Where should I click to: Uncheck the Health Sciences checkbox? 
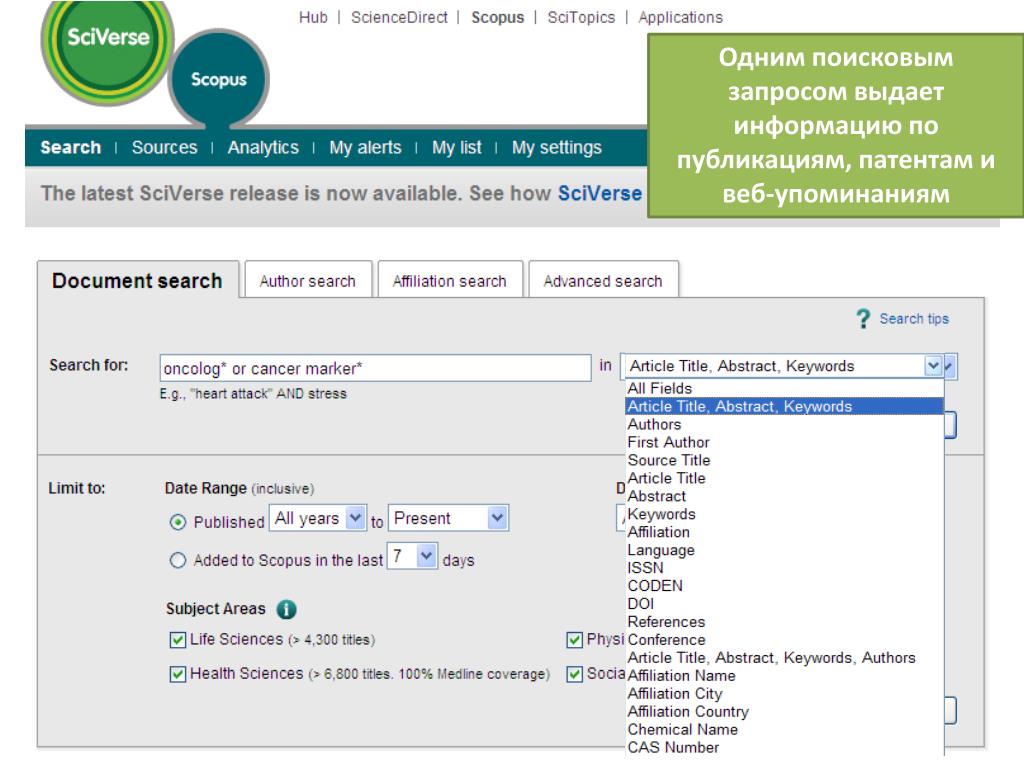(178, 673)
